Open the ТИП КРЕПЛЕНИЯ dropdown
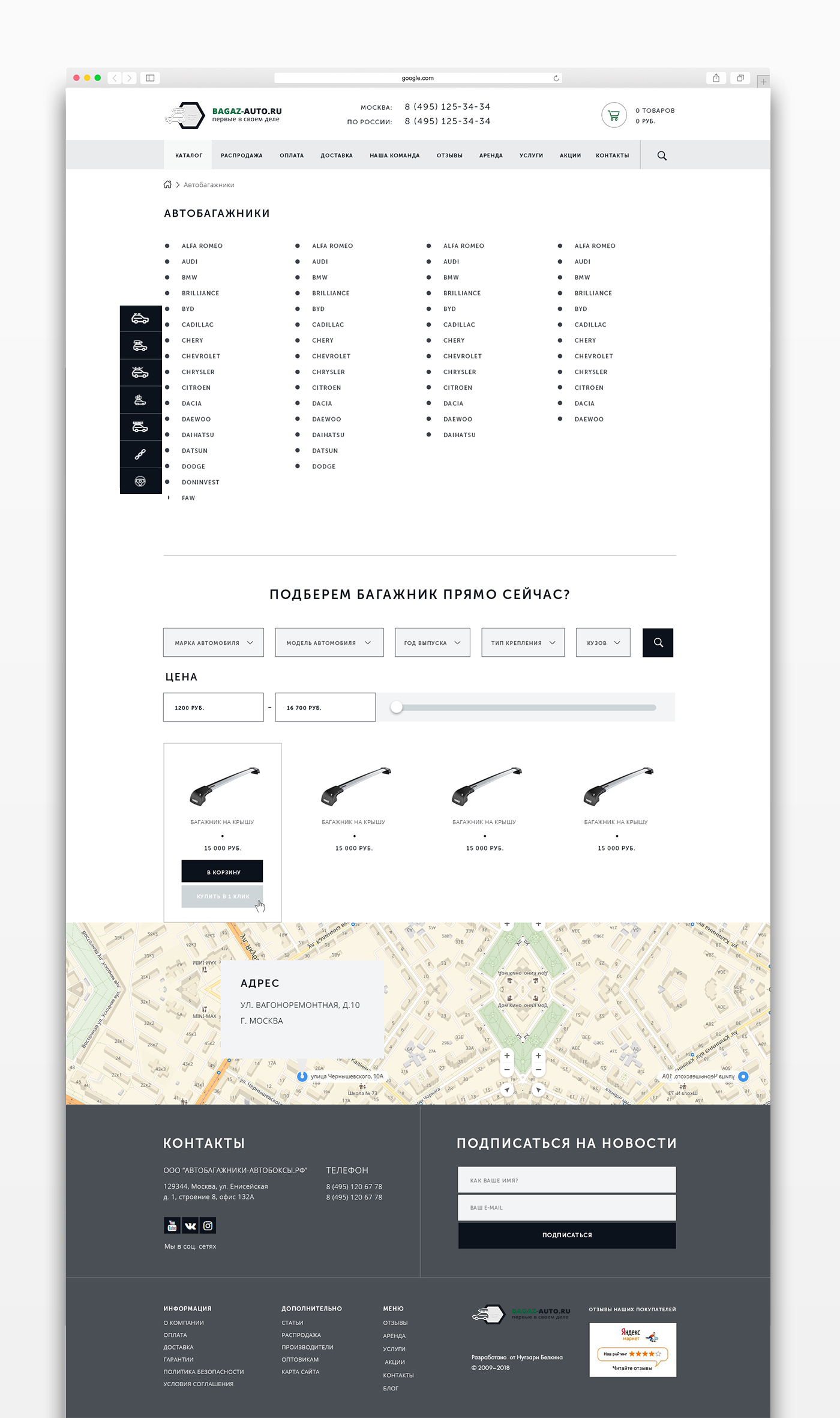The image size is (840, 1418). pos(523,642)
